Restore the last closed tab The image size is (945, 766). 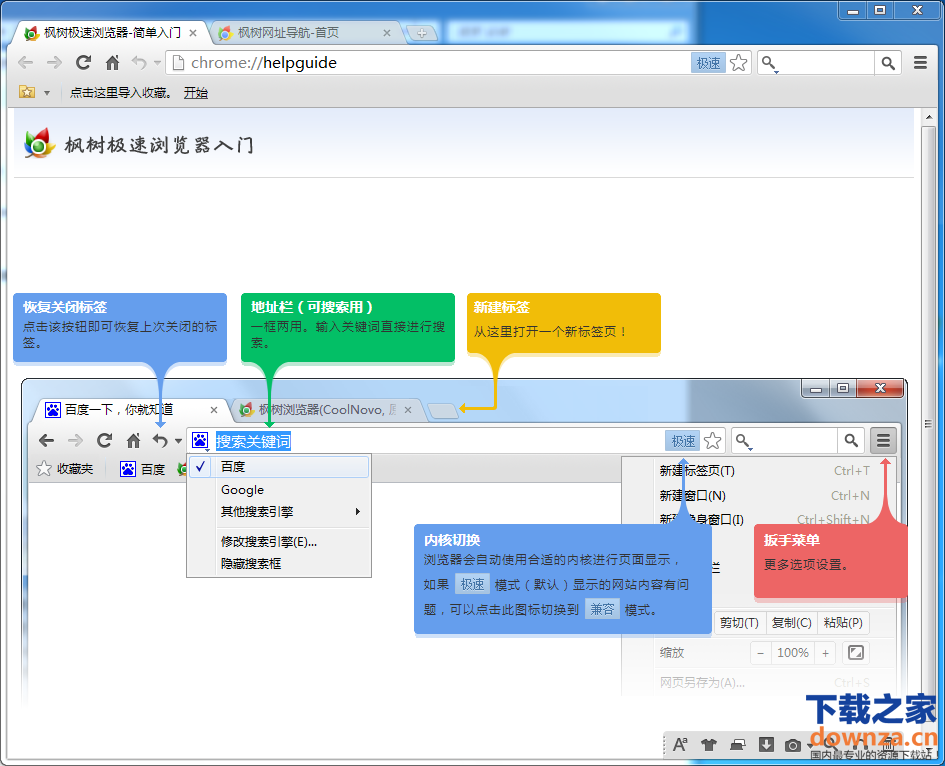pos(138,63)
